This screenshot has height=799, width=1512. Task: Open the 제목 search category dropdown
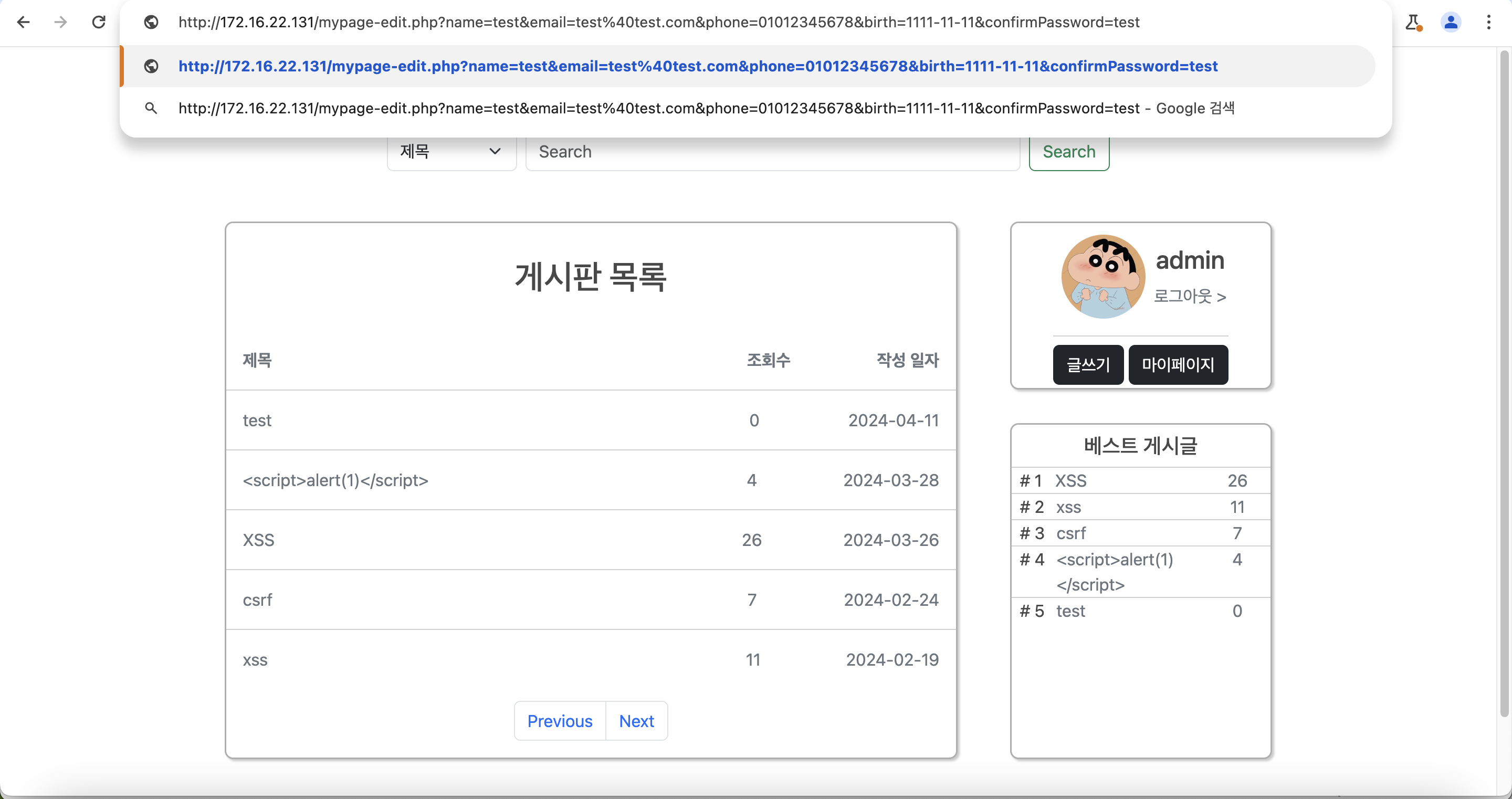pos(451,152)
